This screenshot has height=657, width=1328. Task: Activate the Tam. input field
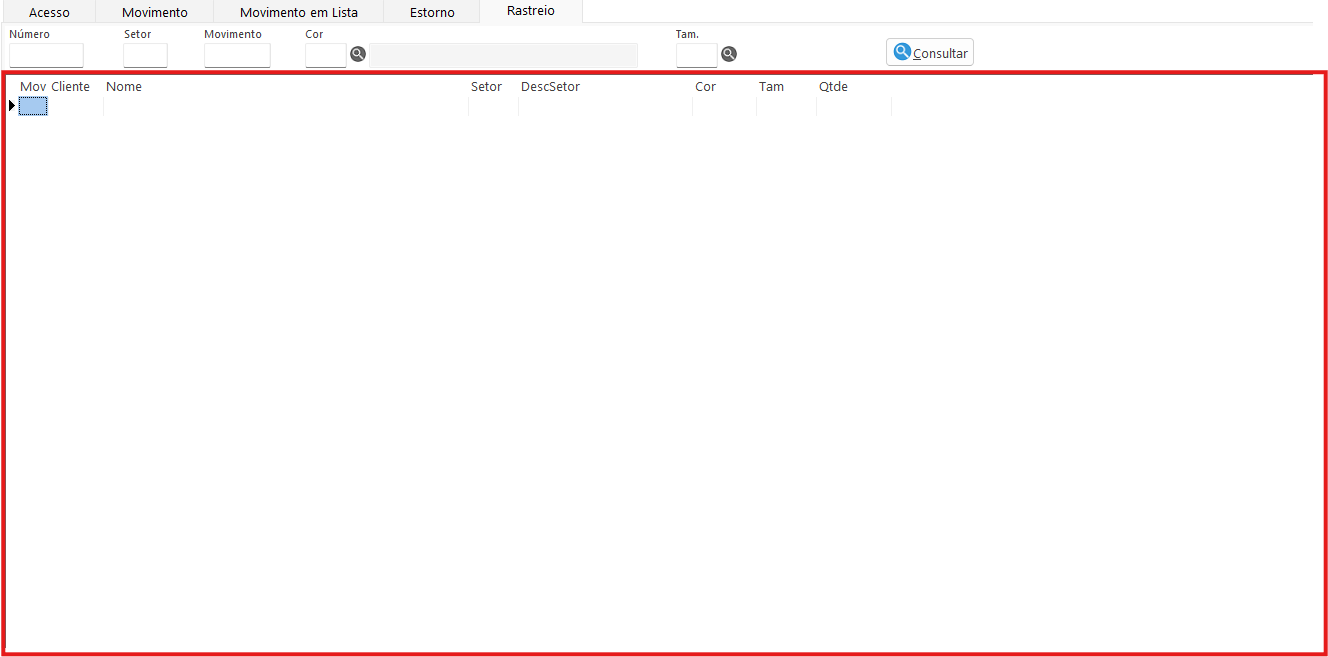tap(696, 56)
